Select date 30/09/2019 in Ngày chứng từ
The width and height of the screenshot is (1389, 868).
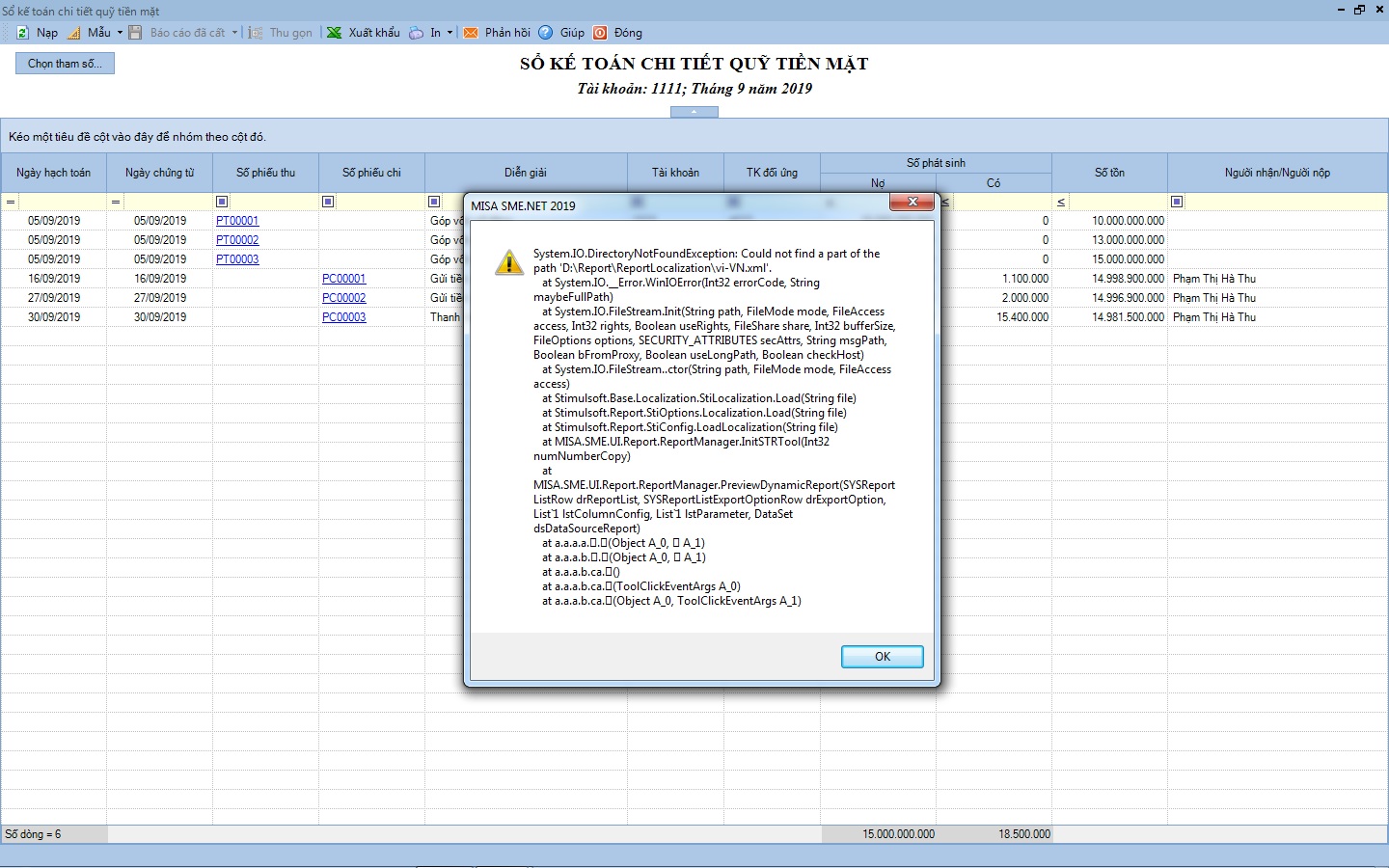(x=160, y=317)
